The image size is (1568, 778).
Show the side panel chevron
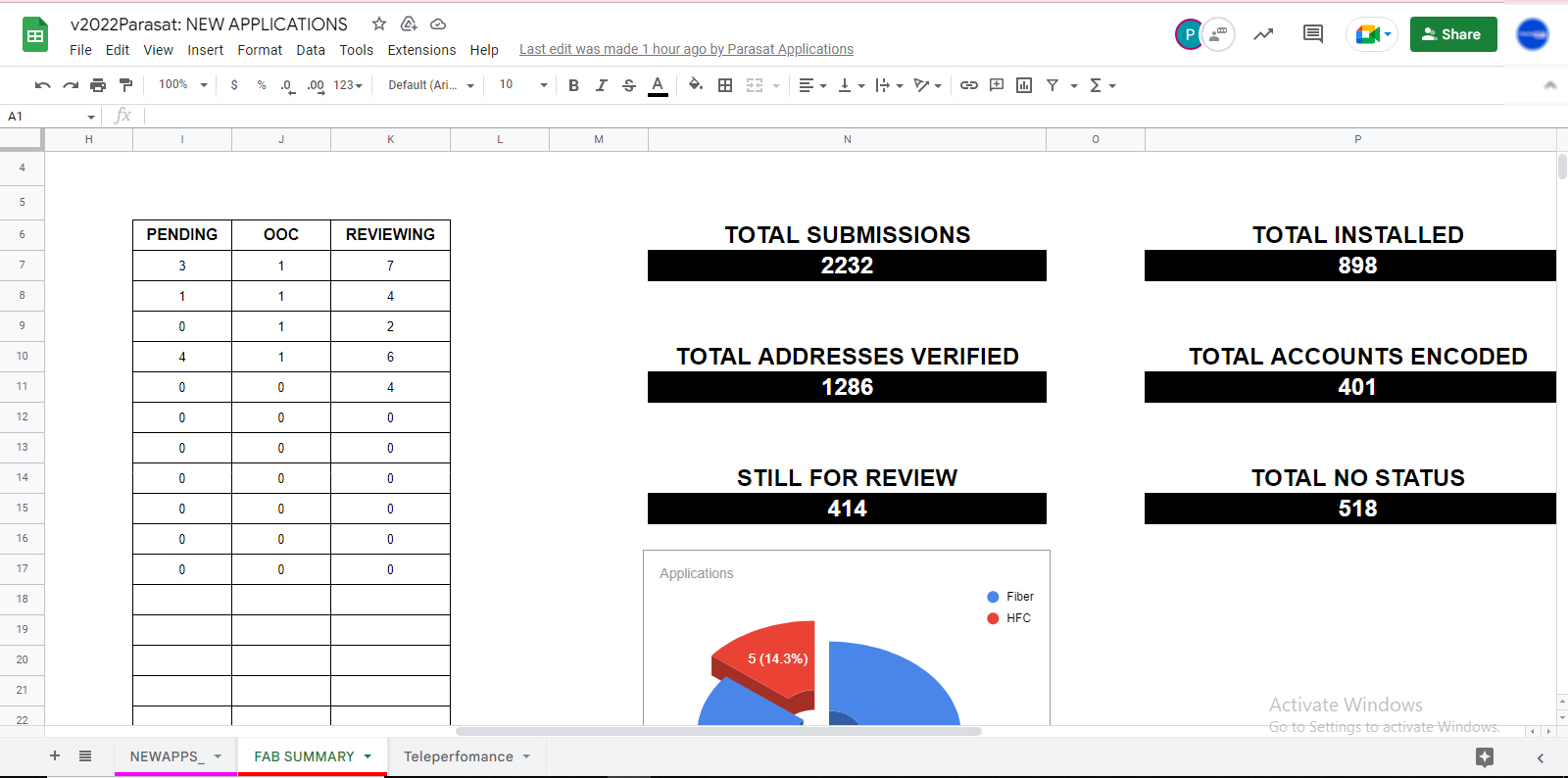click(x=1541, y=757)
